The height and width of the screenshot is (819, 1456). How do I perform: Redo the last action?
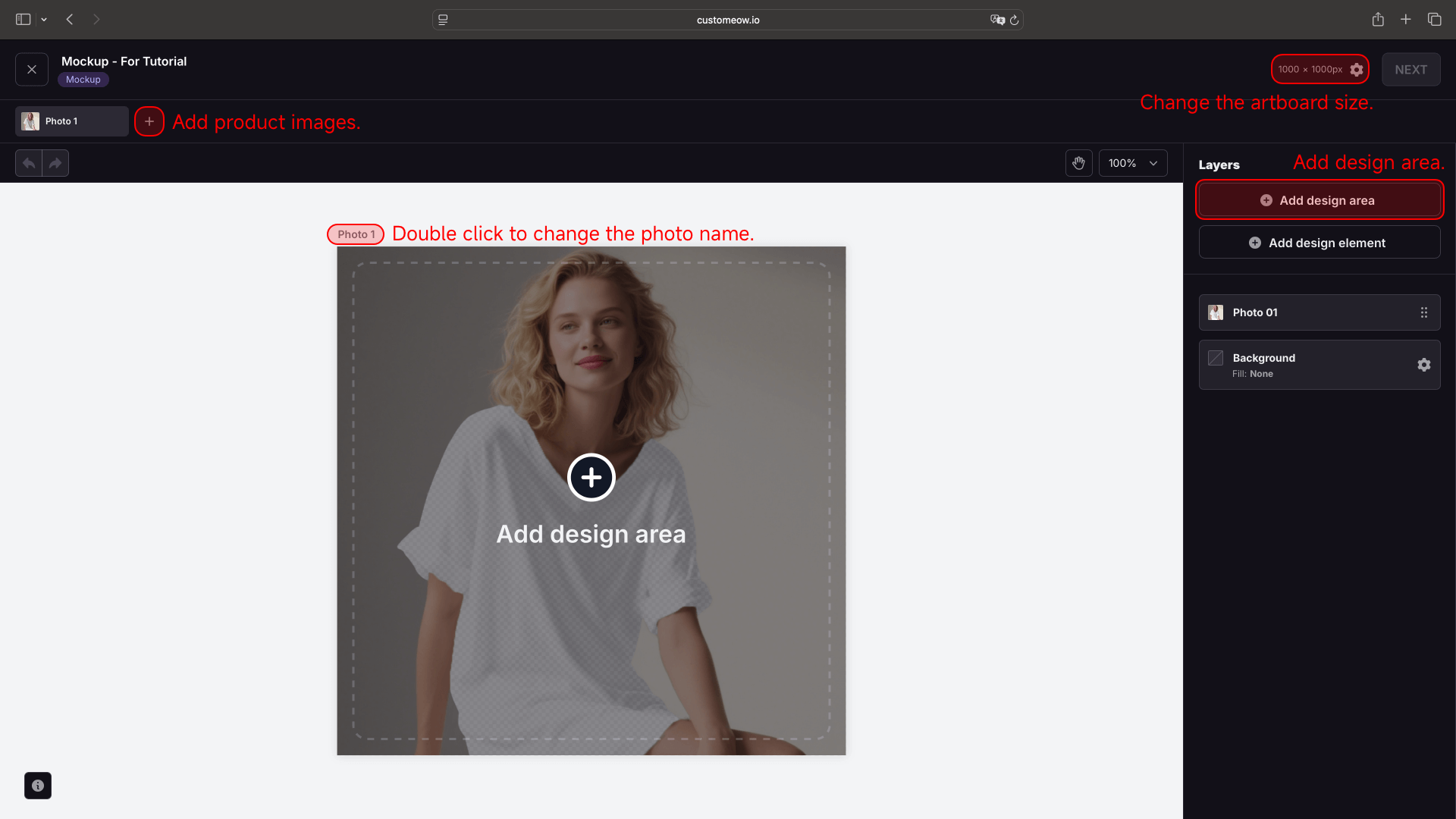coord(55,163)
